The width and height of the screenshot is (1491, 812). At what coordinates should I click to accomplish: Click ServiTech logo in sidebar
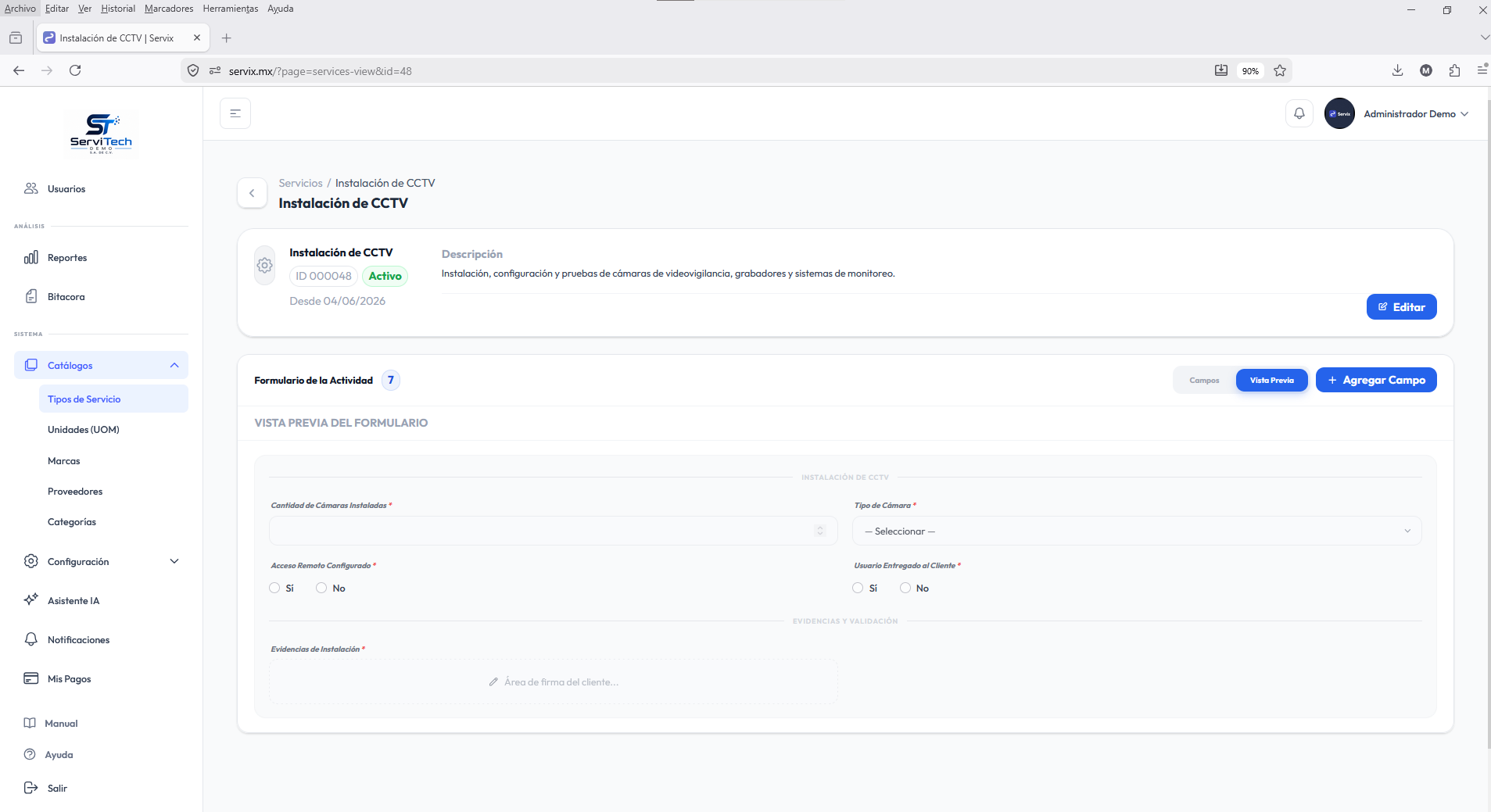101,134
